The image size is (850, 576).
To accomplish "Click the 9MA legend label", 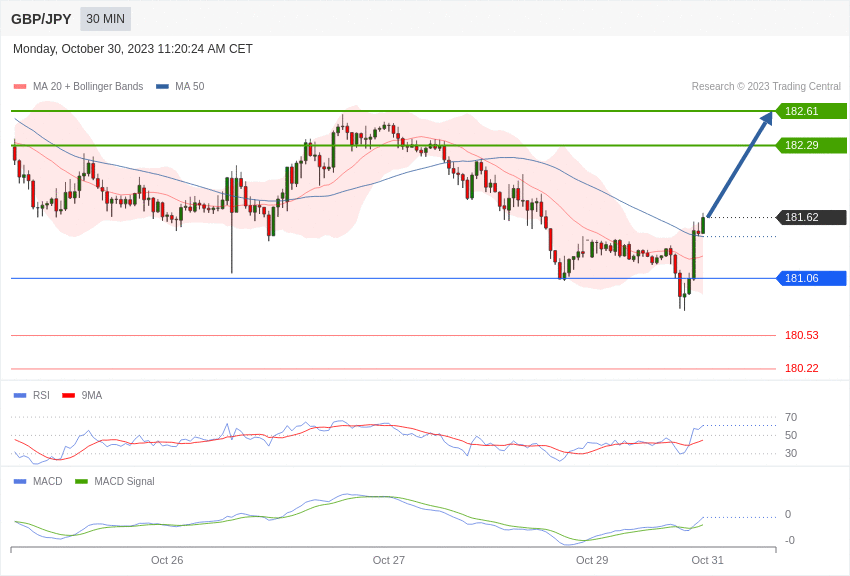I will pos(92,396).
